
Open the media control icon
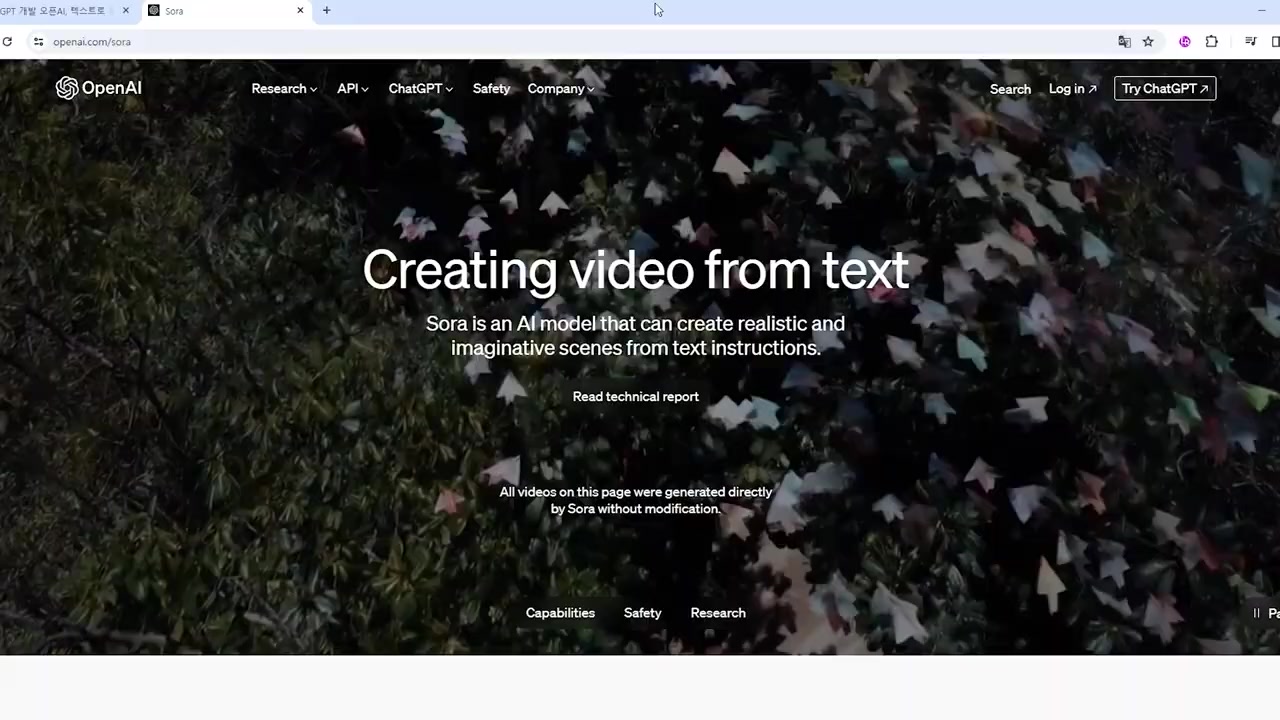pyautogui.click(x=1250, y=41)
